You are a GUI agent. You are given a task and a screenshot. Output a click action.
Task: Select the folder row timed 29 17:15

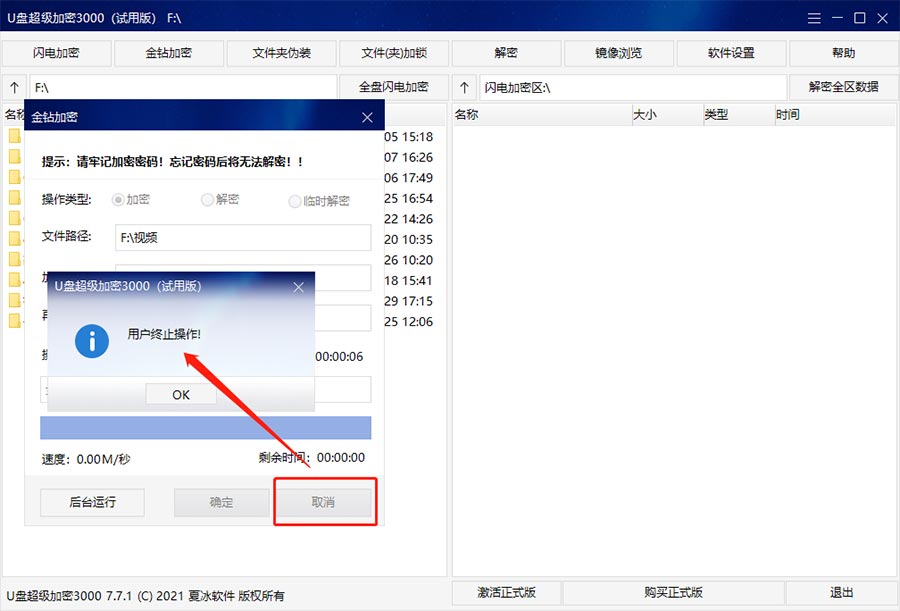coord(409,301)
